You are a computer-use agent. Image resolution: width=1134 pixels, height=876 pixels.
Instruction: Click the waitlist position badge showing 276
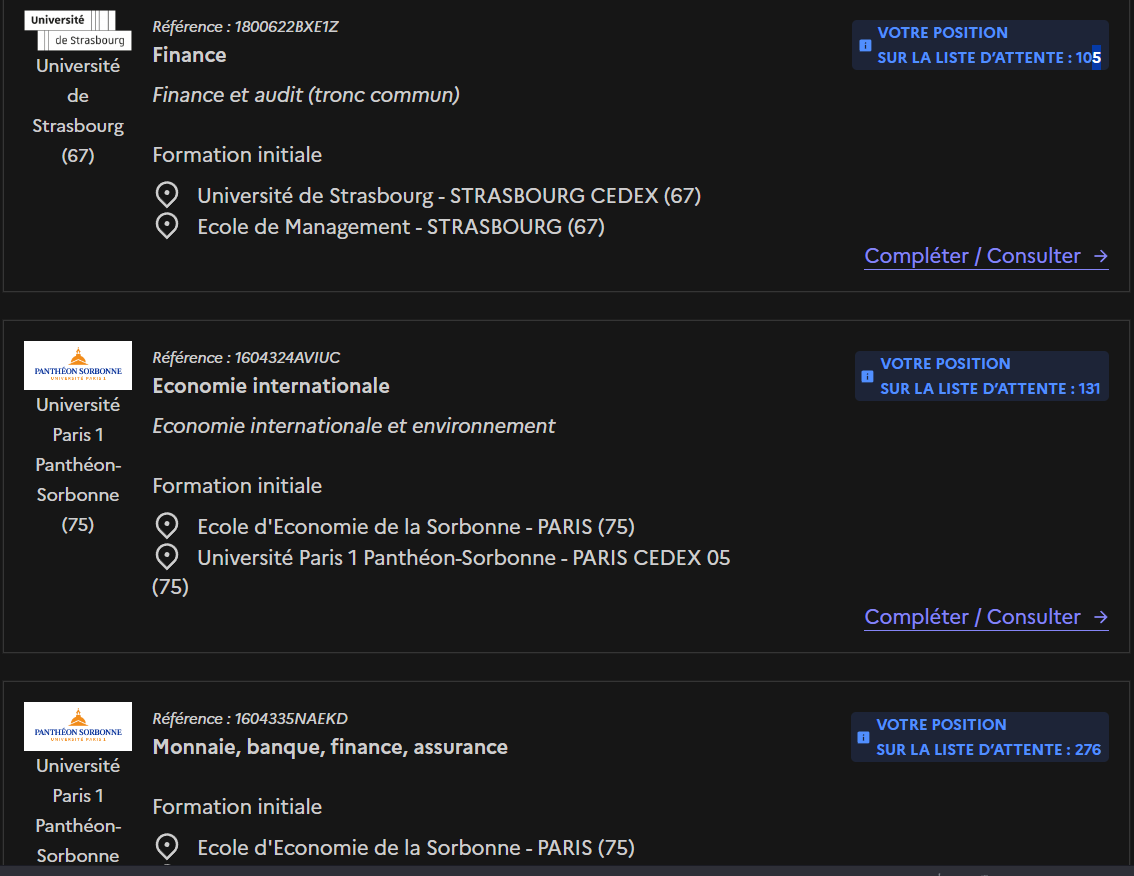(x=980, y=737)
